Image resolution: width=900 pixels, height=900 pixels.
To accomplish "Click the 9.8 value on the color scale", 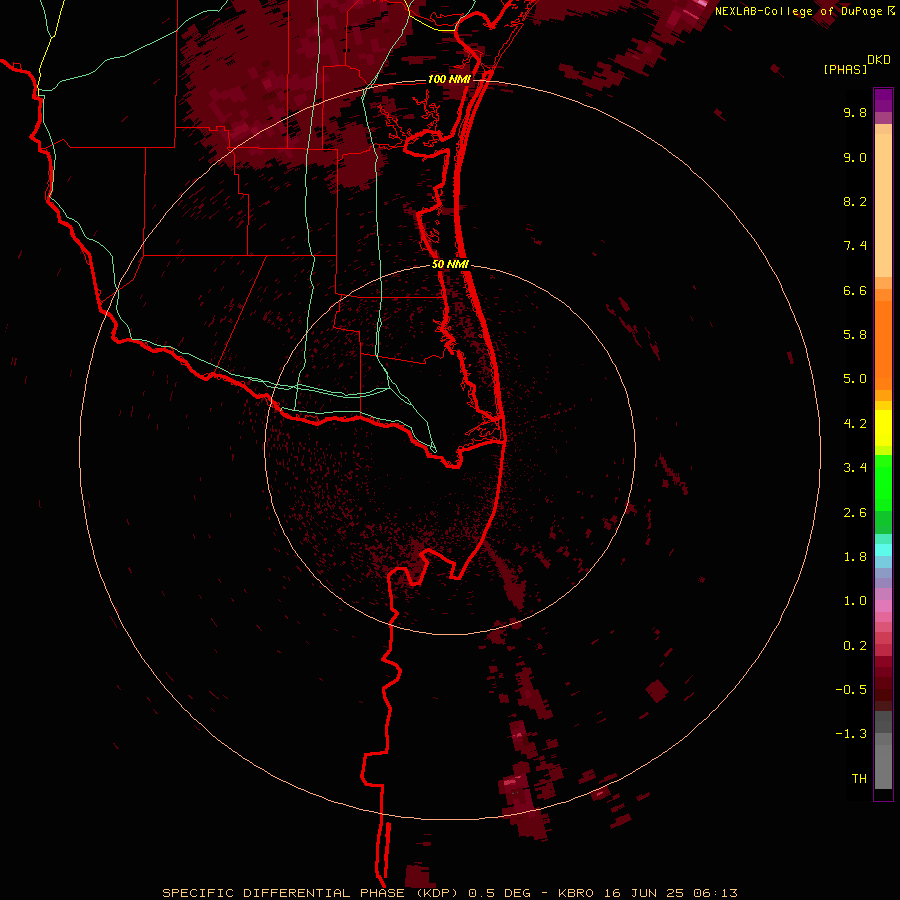I will (855, 112).
